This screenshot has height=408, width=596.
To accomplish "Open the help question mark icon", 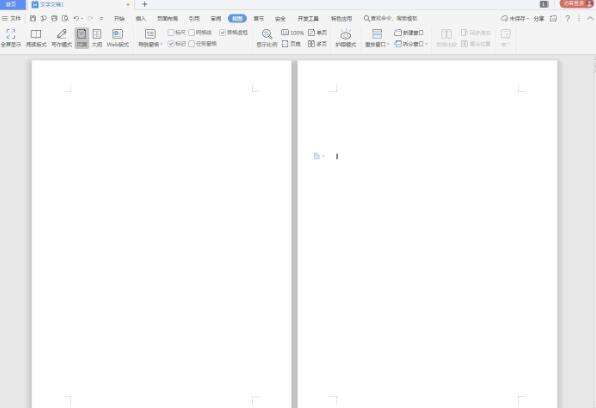I will click(x=567, y=18).
